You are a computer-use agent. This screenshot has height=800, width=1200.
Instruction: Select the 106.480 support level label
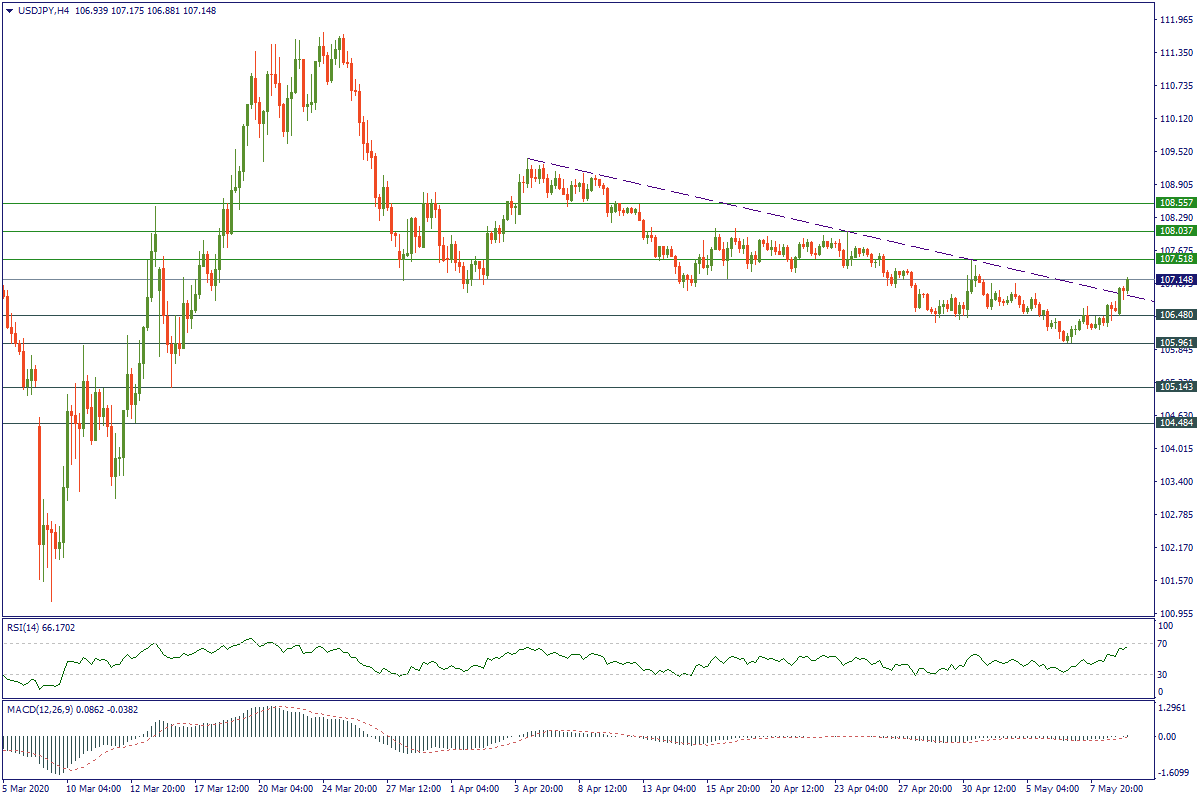pos(1176,315)
